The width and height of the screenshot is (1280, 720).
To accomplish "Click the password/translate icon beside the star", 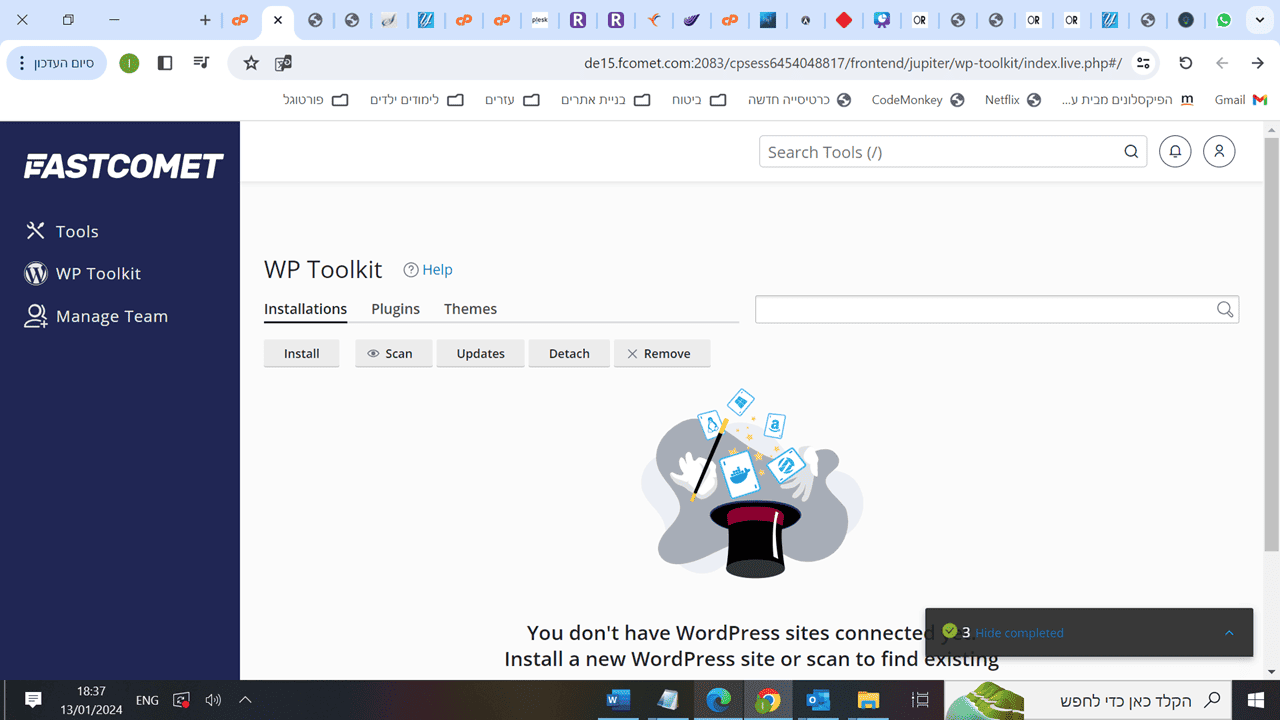I will [283, 63].
